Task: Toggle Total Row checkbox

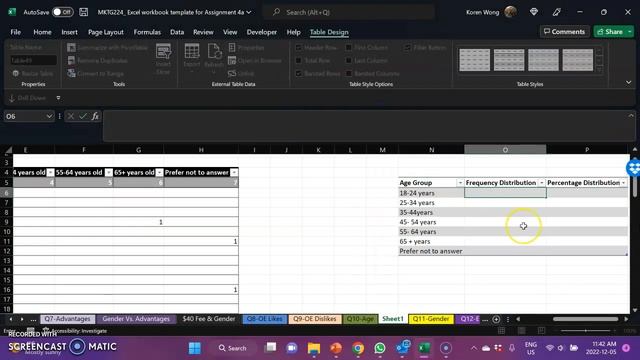Action: point(299,60)
